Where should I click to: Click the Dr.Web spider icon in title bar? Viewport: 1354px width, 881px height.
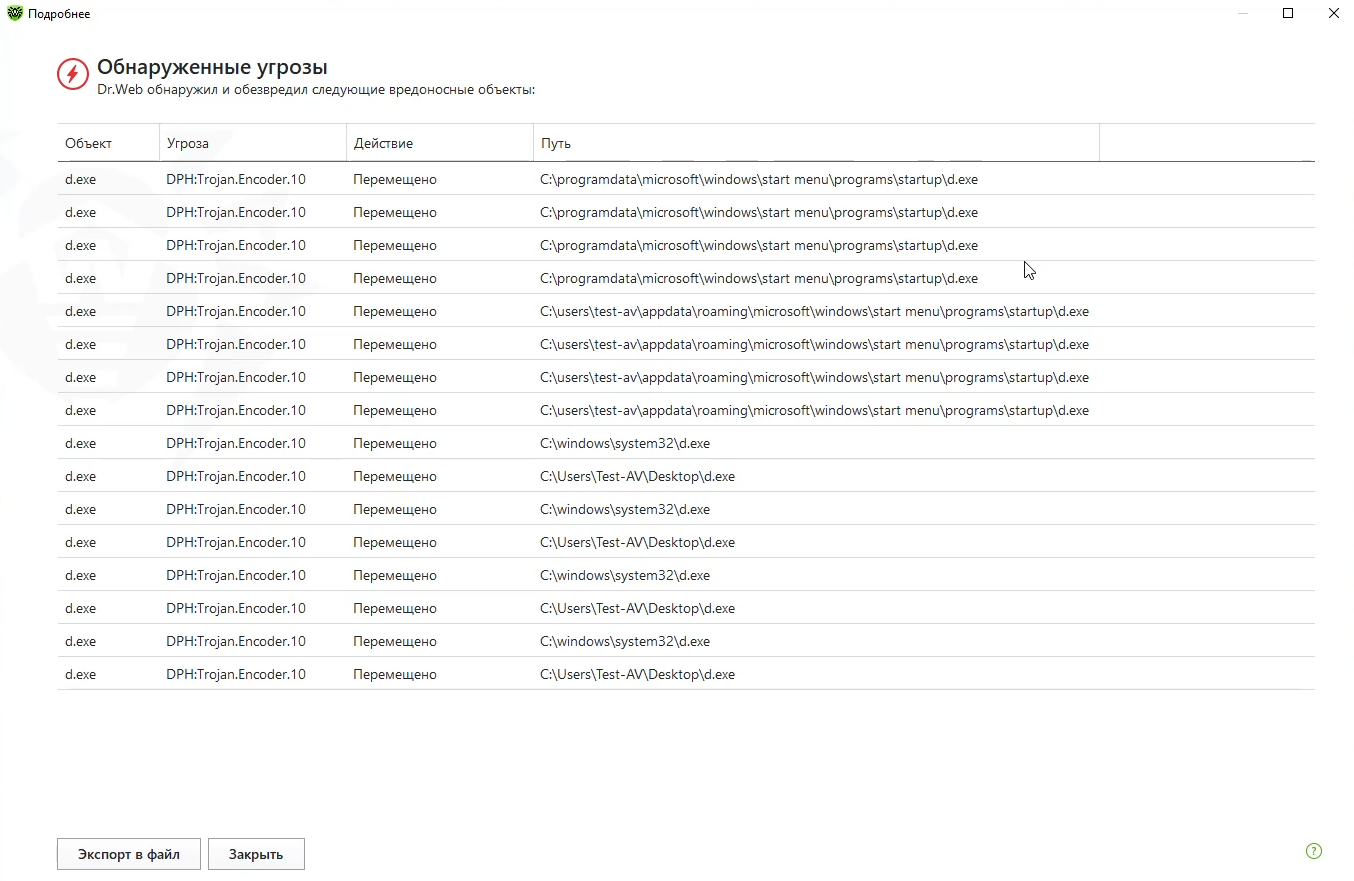(x=14, y=14)
